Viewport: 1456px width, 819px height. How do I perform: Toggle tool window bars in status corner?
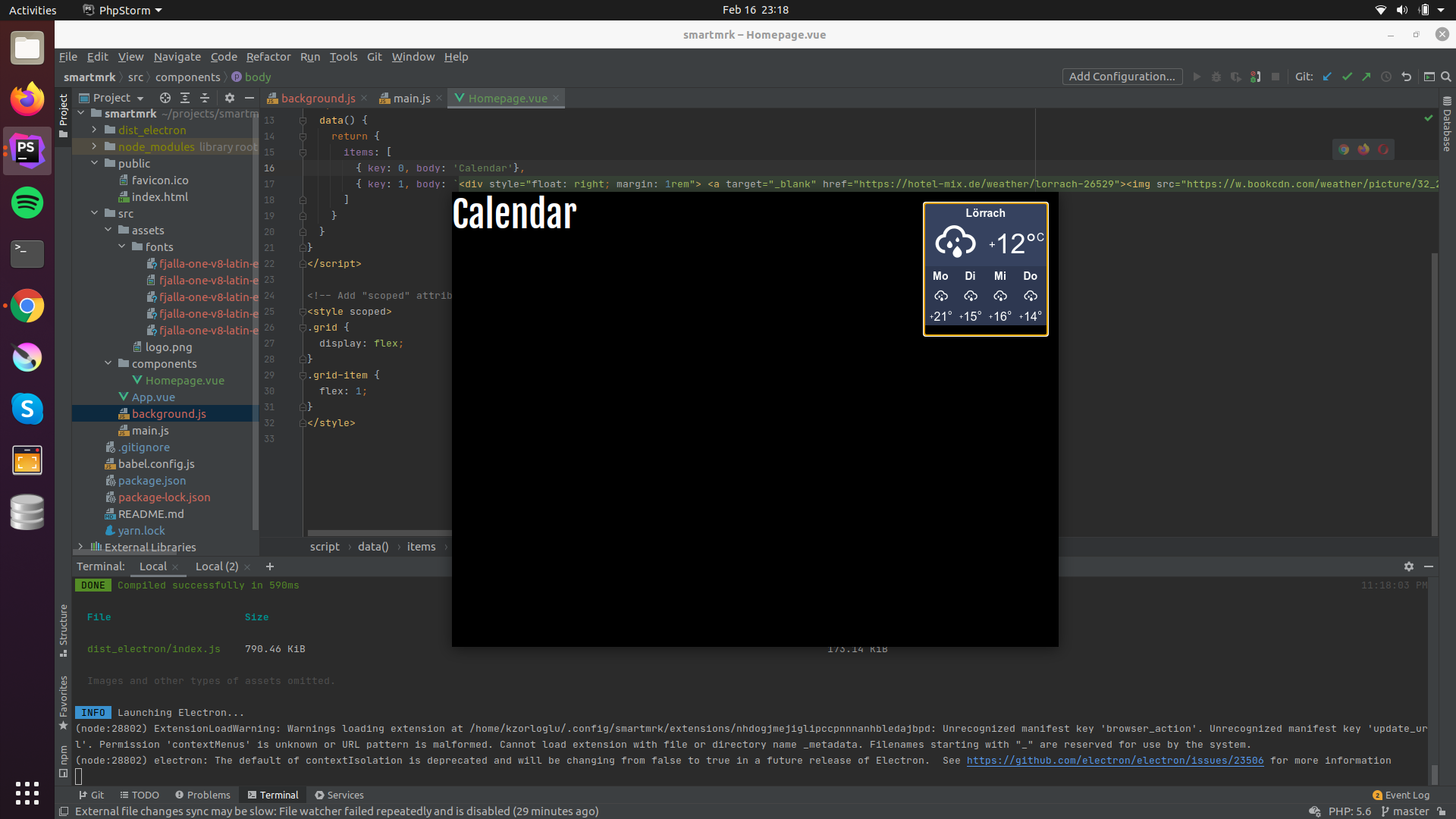[64, 811]
